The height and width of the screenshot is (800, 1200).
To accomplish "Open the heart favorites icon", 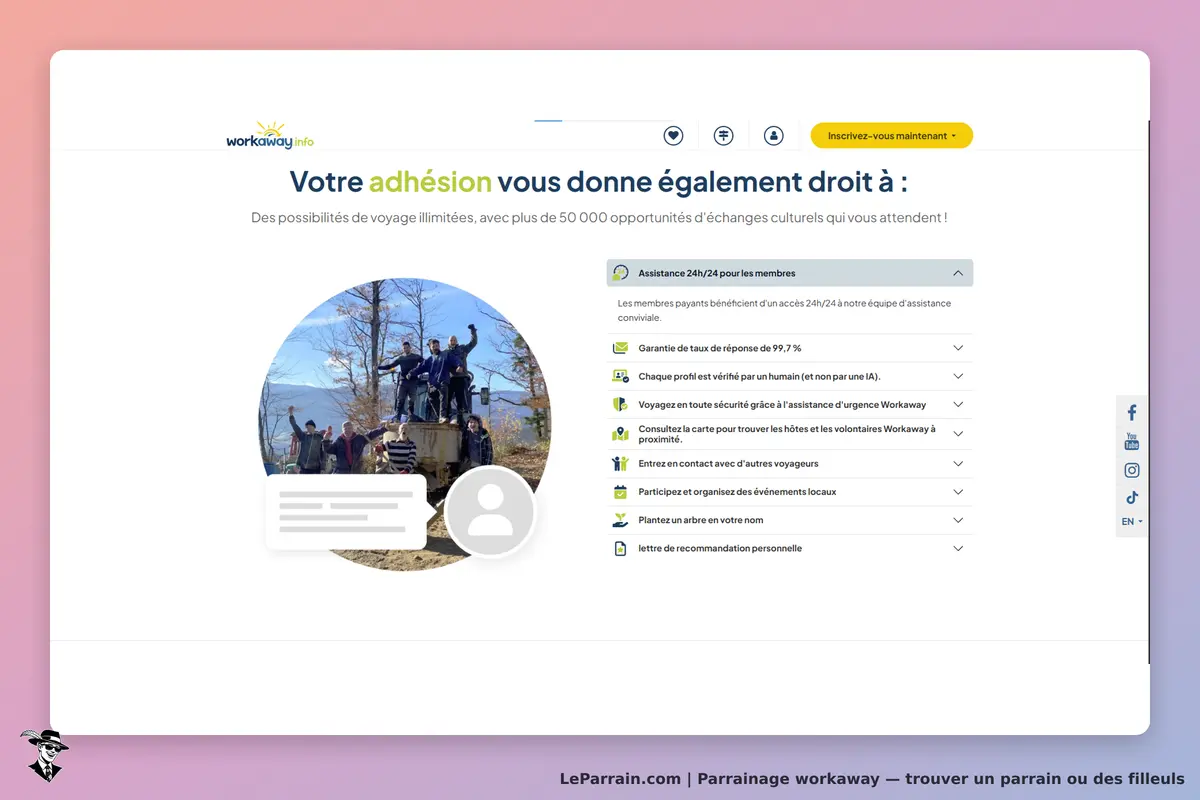I will [x=674, y=135].
